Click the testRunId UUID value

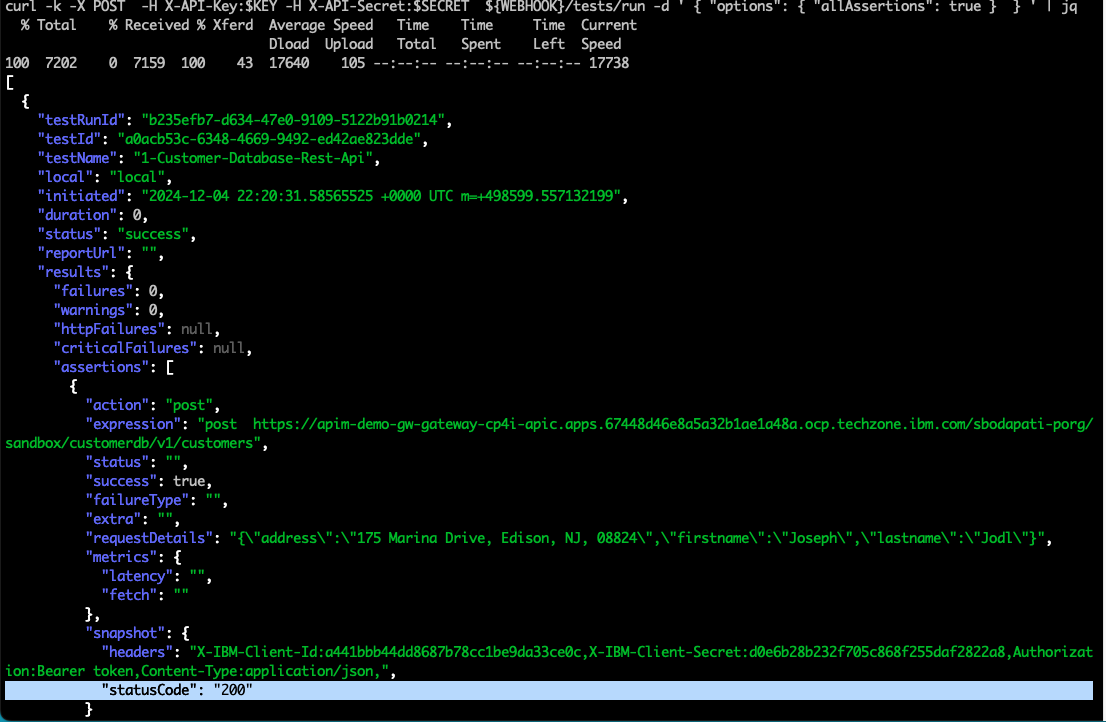click(295, 120)
